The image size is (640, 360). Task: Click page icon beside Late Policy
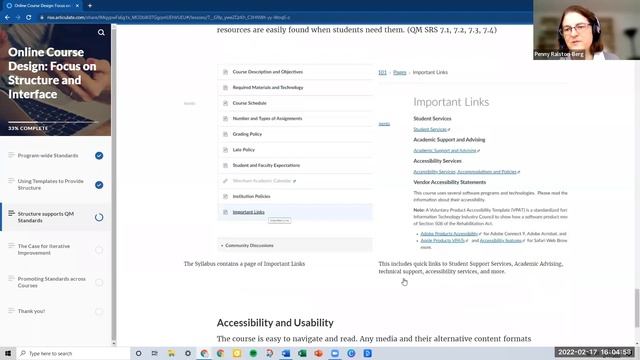pyautogui.click(x=225, y=150)
